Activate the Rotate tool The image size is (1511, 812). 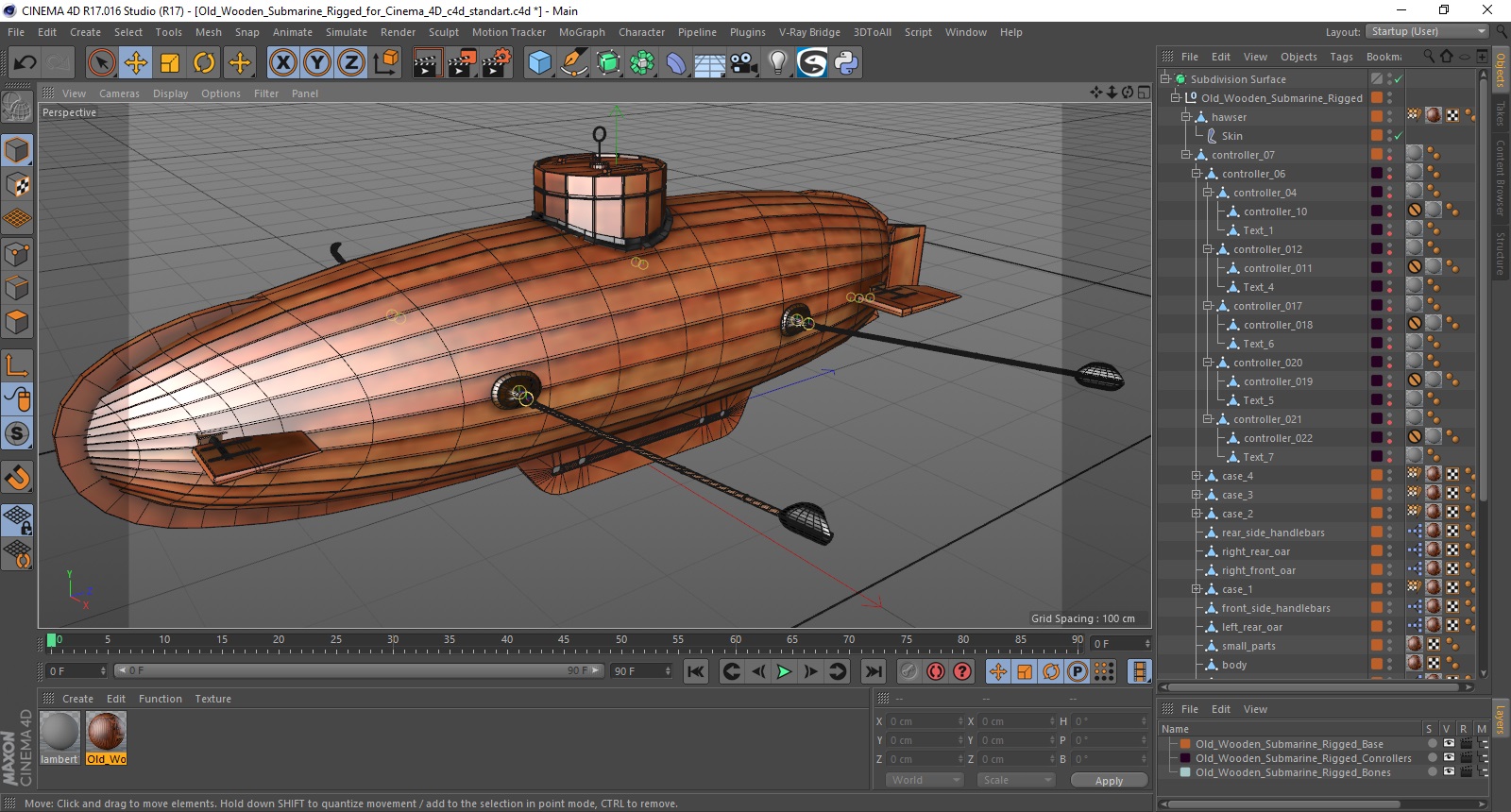204,63
